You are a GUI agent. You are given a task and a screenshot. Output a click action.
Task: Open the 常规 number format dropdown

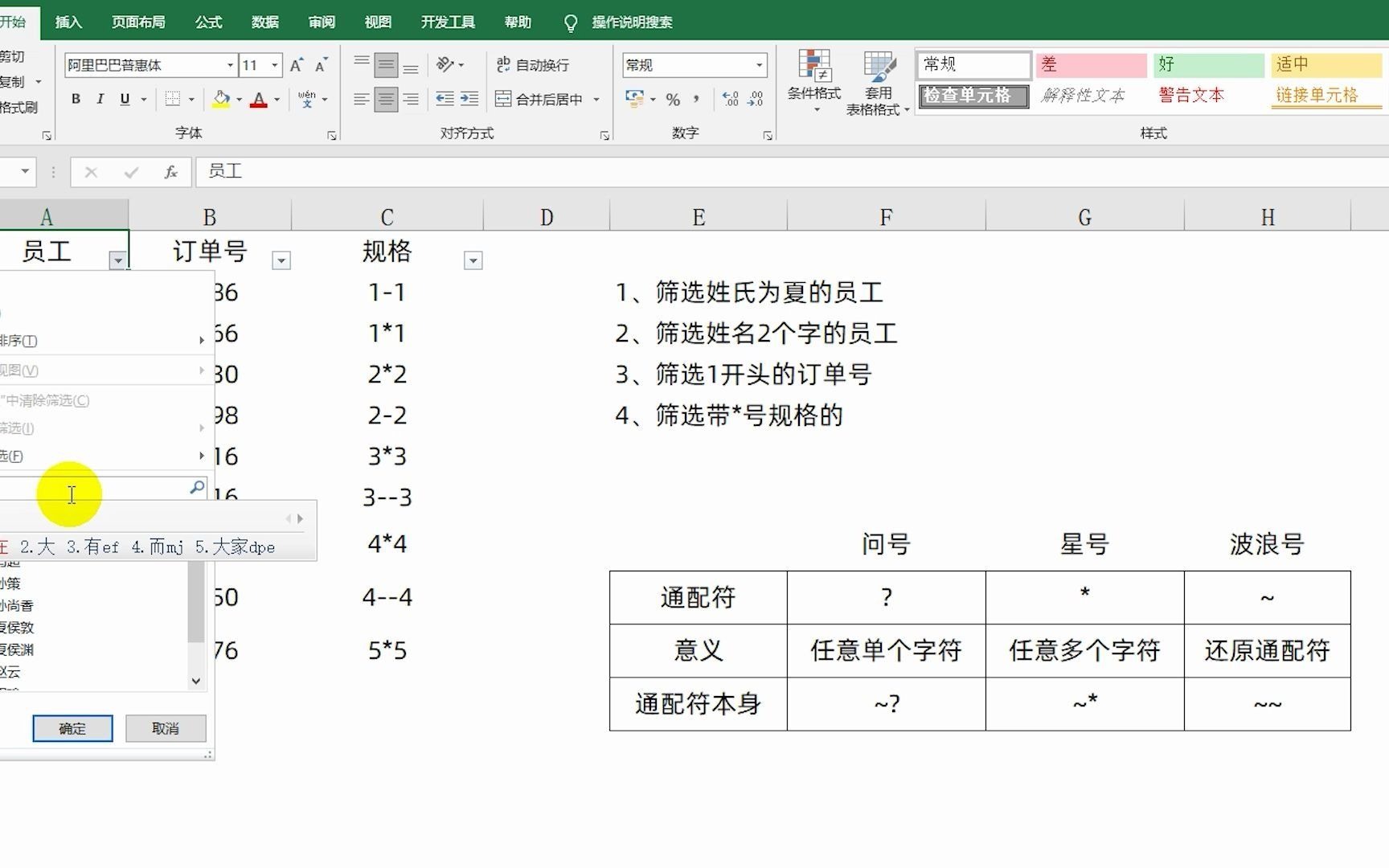(759, 65)
